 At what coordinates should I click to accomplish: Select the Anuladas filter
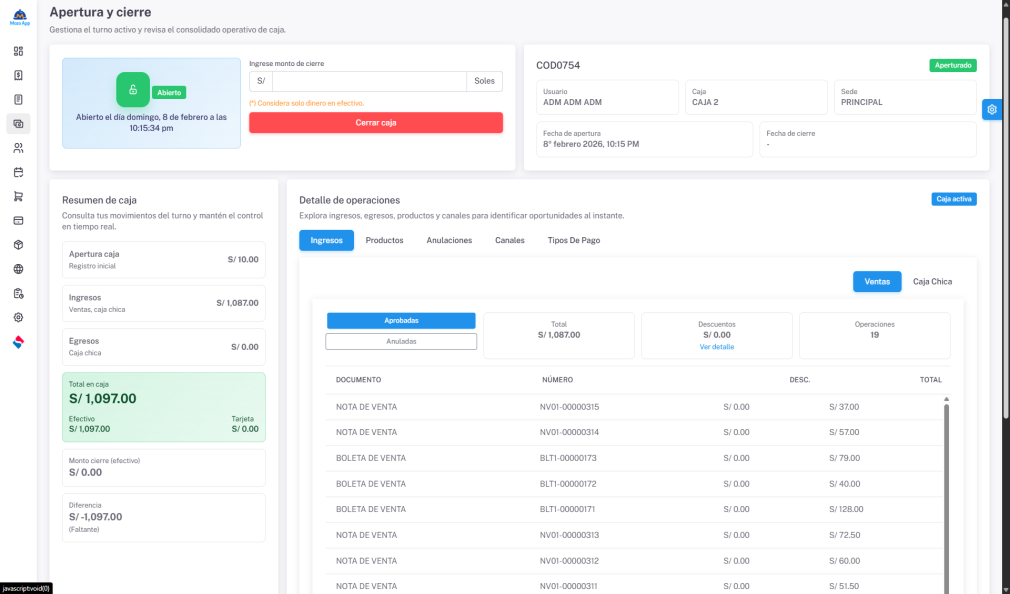tap(401, 341)
